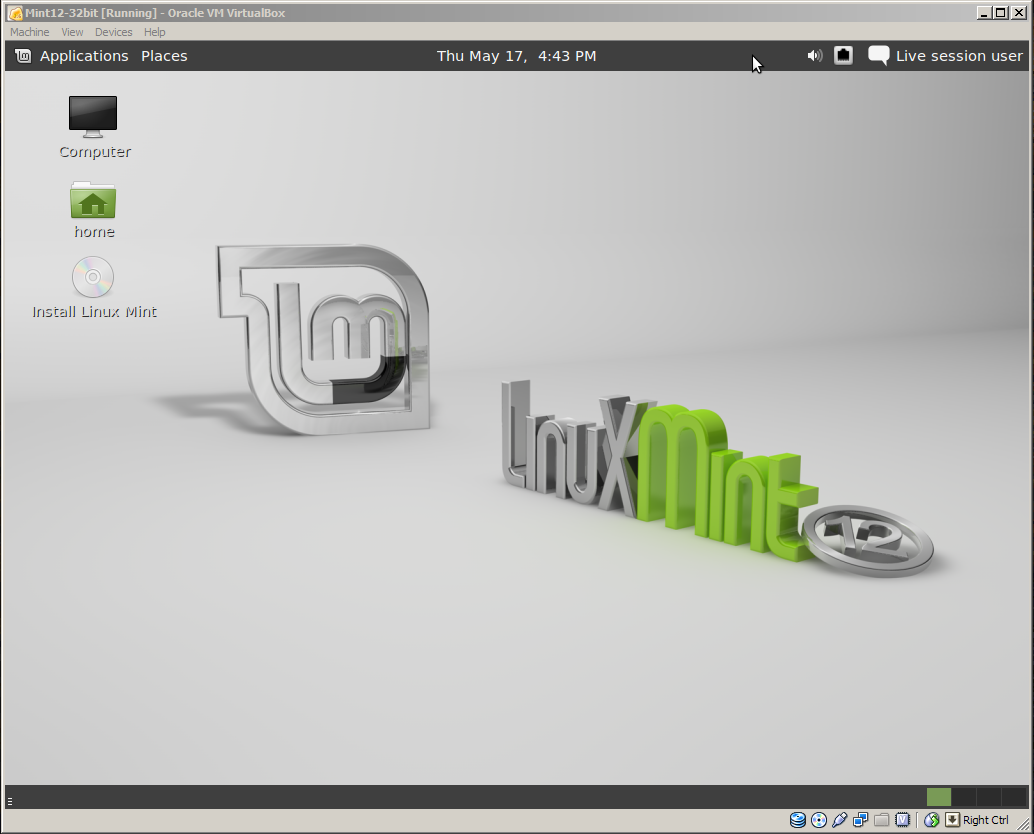Open VirtualBox View menu
Image resolution: width=1034 pixels, height=834 pixels.
point(72,32)
